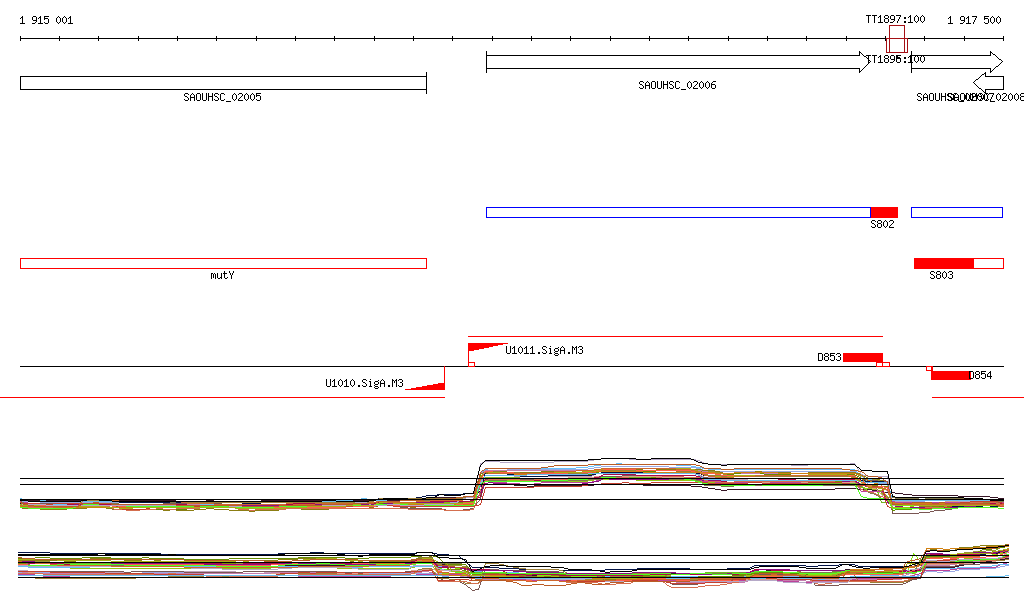Select the U1010.SigA.M3 promoter flag
The width and height of the screenshot is (1024, 611).
tap(425, 386)
